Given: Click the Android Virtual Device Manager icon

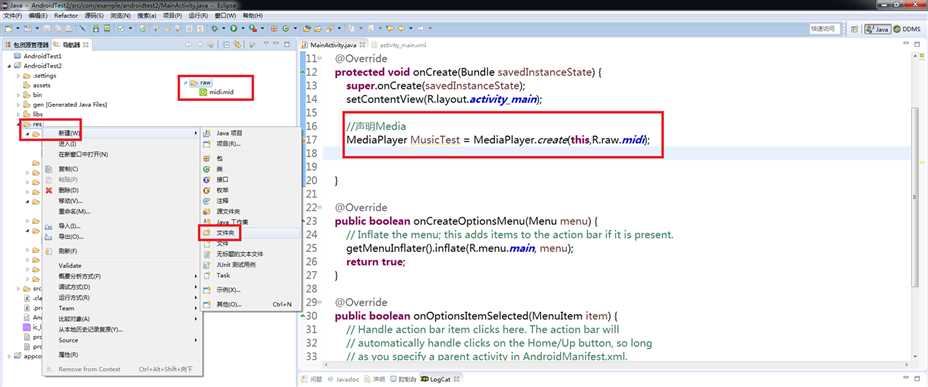Looking at the screenshot, I should (x=107, y=28).
